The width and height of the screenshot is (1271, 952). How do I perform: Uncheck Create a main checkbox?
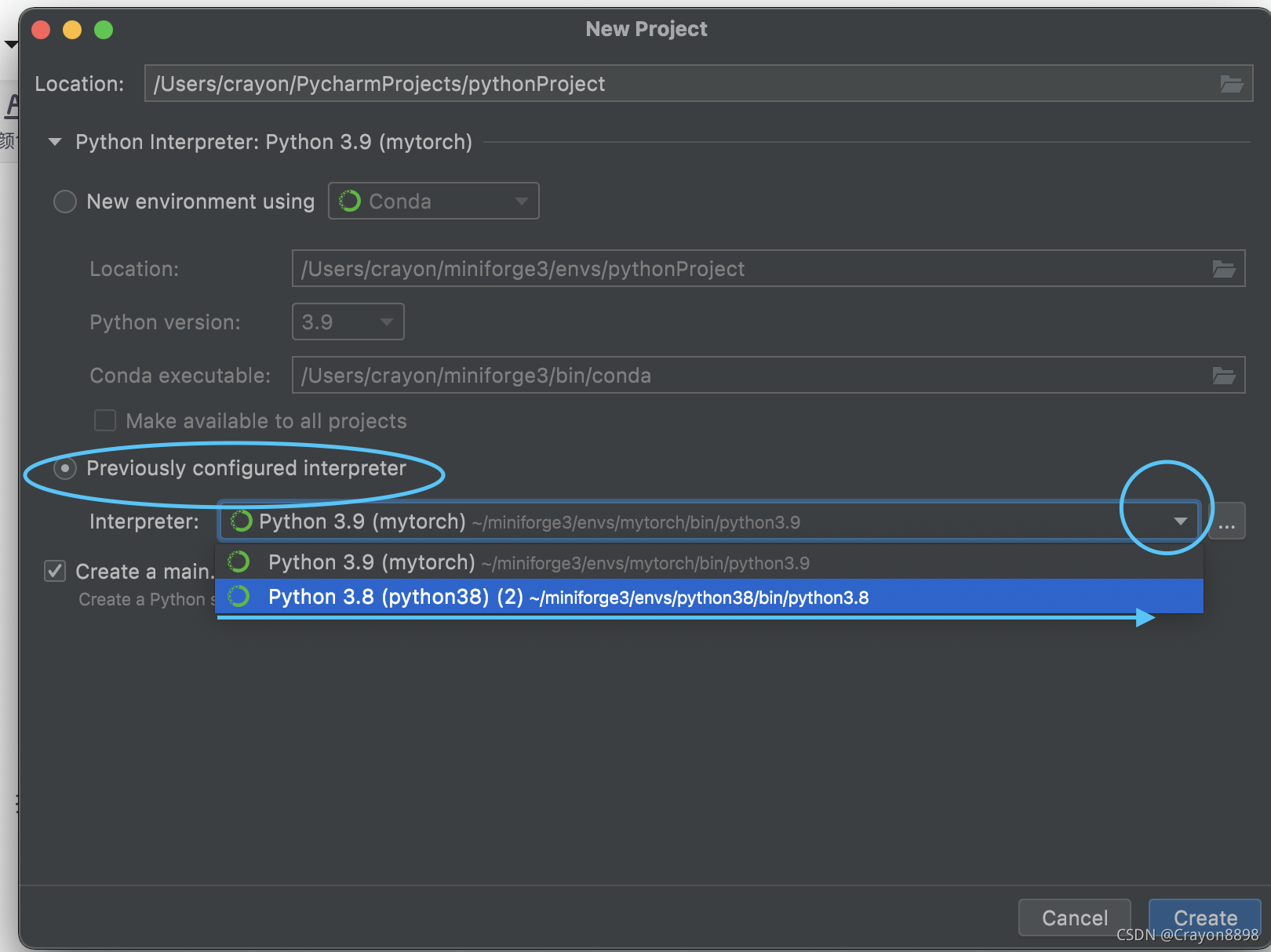53,571
